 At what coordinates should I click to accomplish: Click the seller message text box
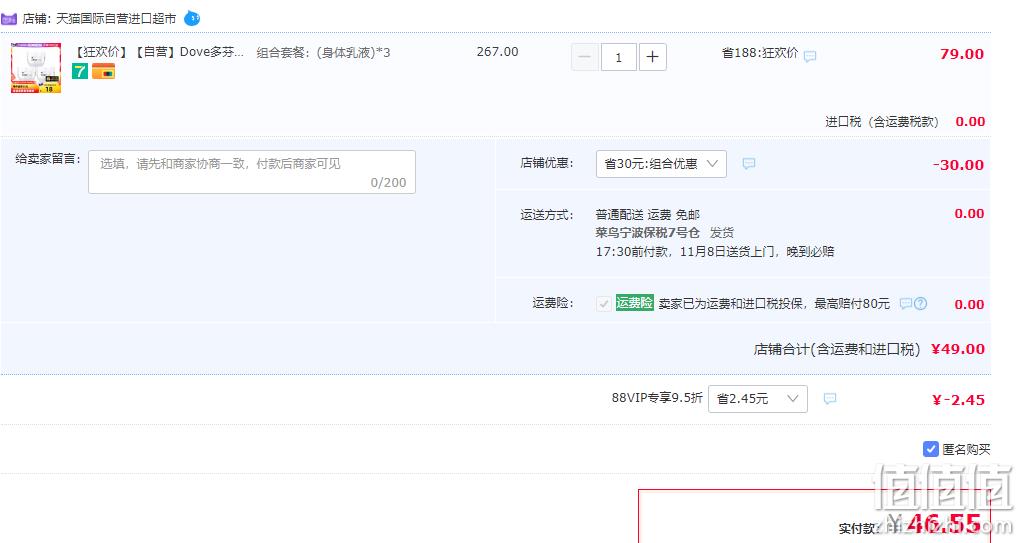pyautogui.click(x=252, y=172)
